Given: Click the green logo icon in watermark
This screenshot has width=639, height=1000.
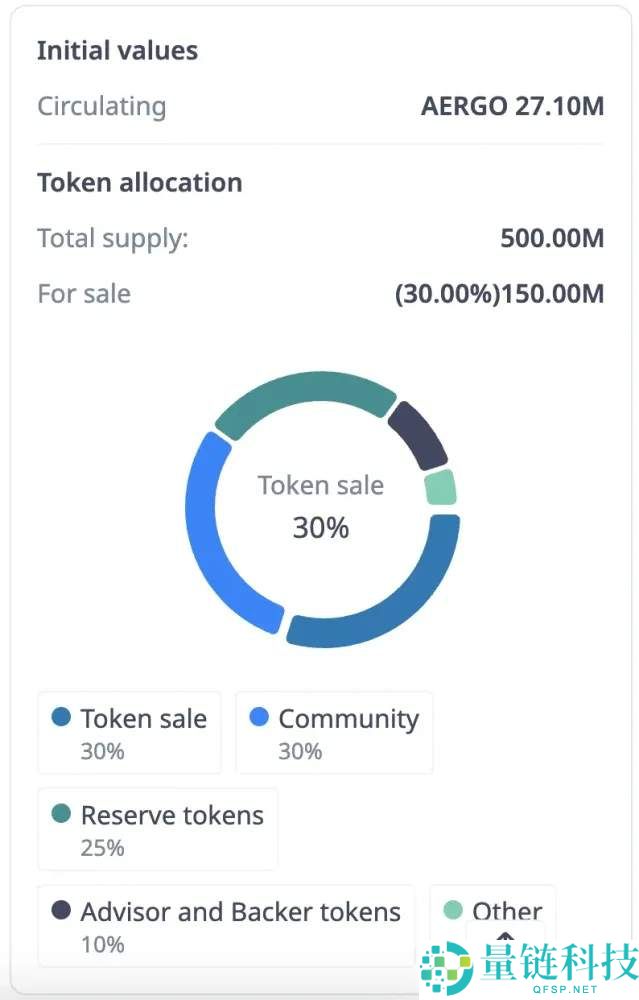Looking at the screenshot, I should 447,970.
